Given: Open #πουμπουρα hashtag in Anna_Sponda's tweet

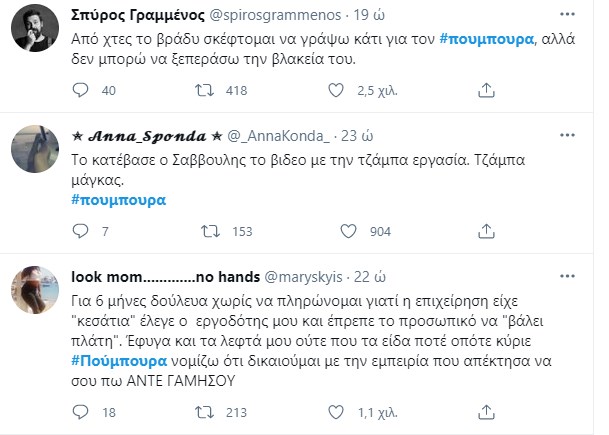Looking at the screenshot, I should tap(120, 200).
